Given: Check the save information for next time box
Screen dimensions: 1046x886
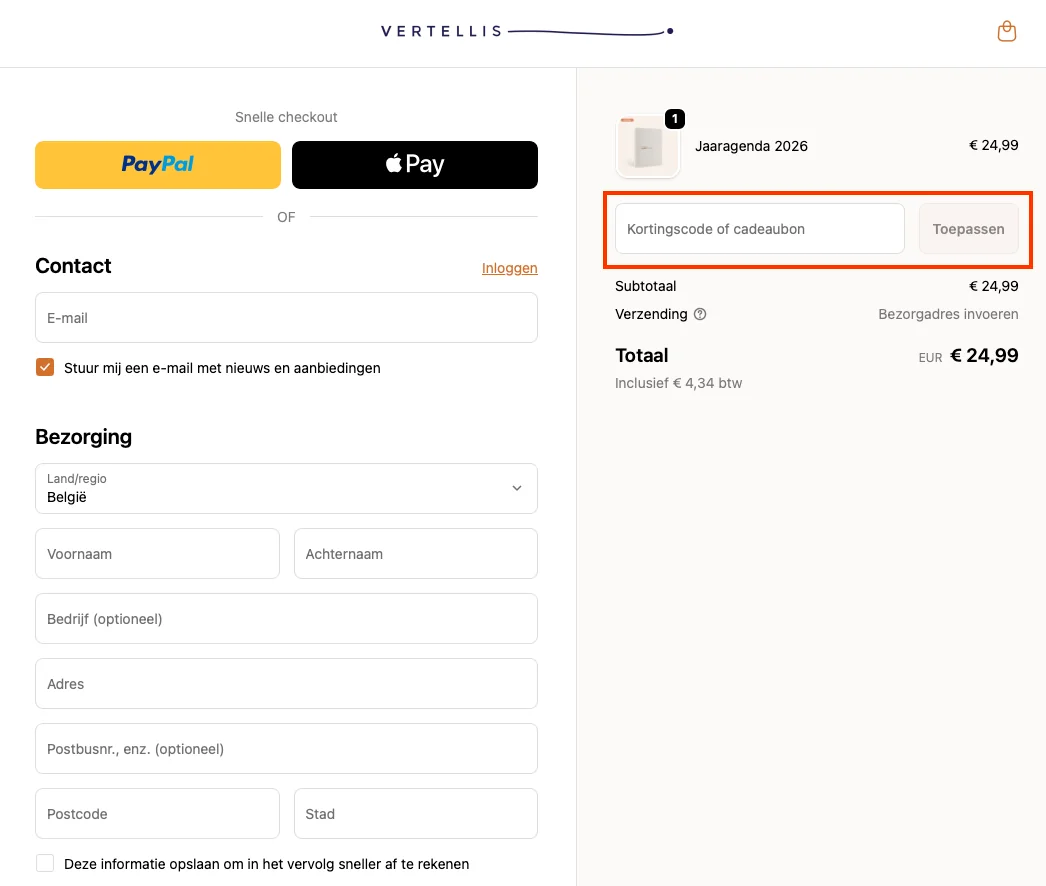Looking at the screenshot, I should (45, 863).
